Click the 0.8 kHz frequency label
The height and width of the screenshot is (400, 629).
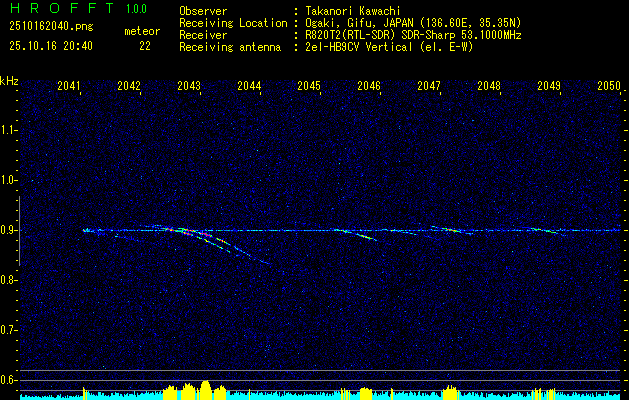(8, 280)
